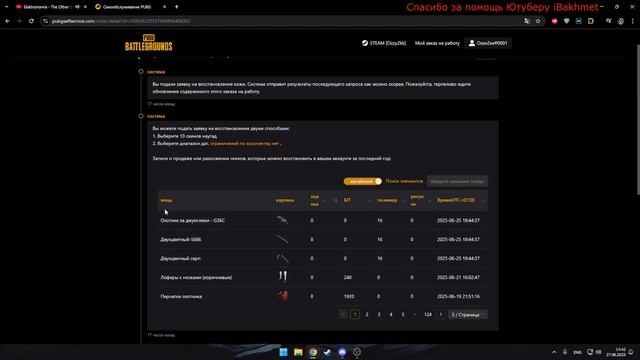Open the my work order link
The height and width of the screenshot is (360, 640).
pyautogui.click(x=437, y=43)
